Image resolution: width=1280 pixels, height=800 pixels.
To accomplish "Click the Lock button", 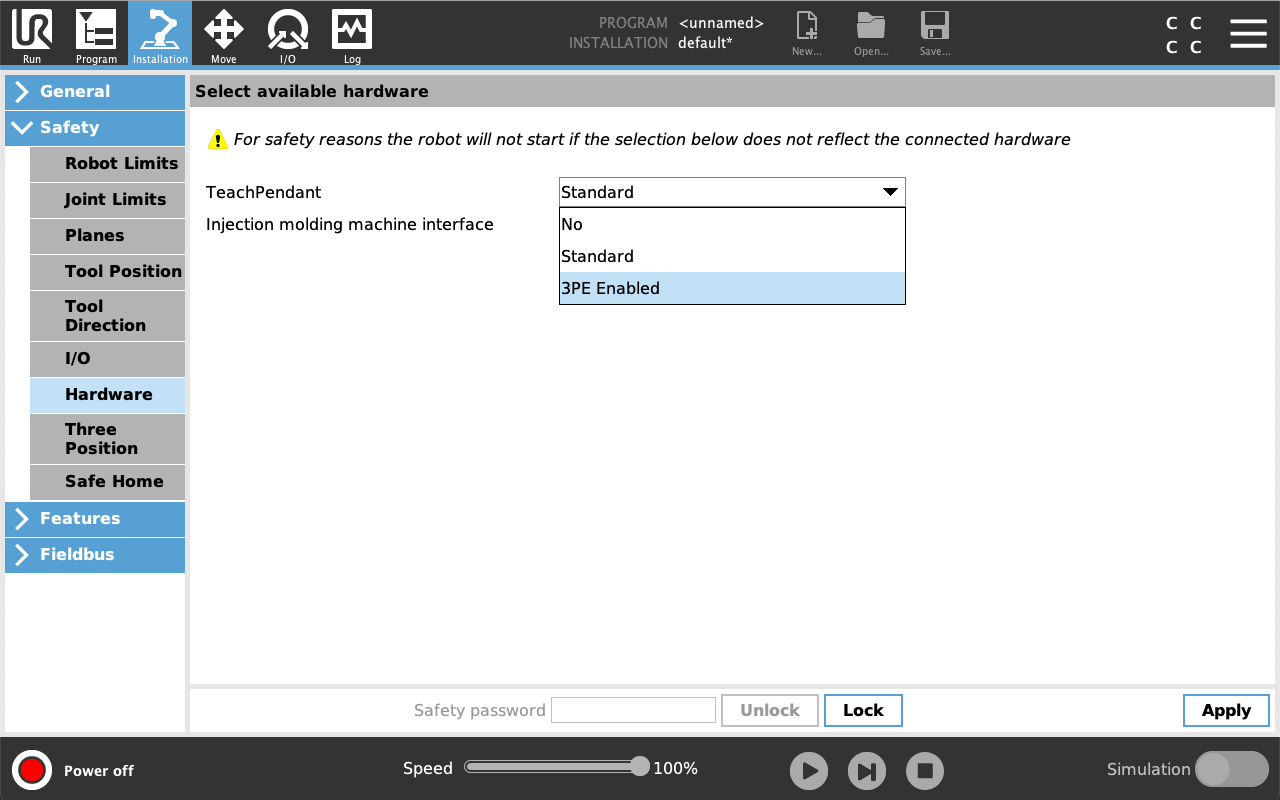I will pyautogui.click(x=862, y=710).
